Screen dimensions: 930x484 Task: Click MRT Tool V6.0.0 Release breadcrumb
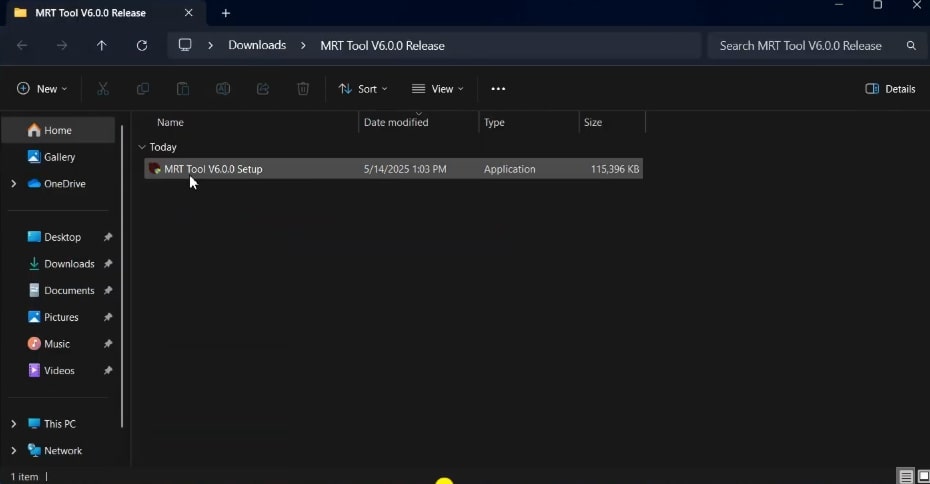click(382, 46)
